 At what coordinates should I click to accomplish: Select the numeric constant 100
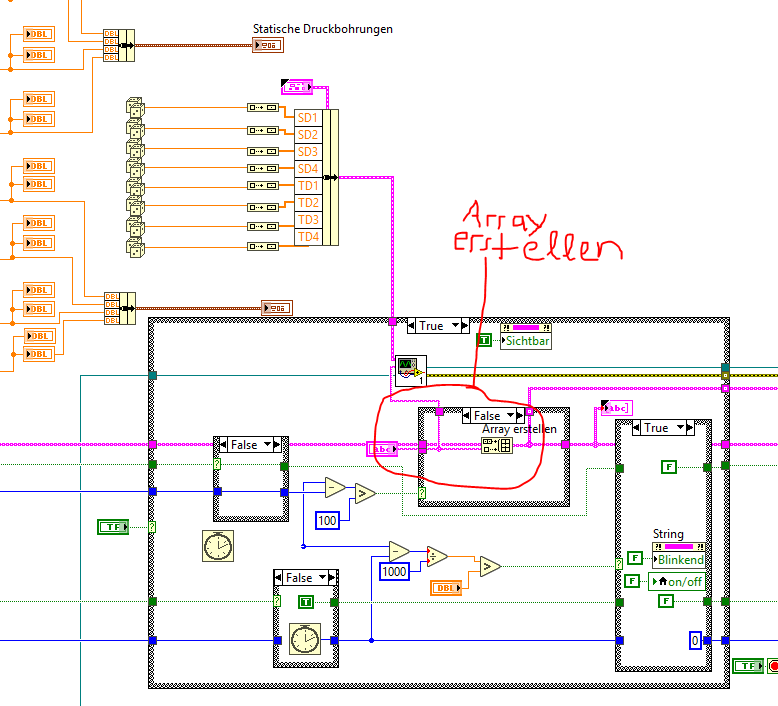[x=327, y=520]
